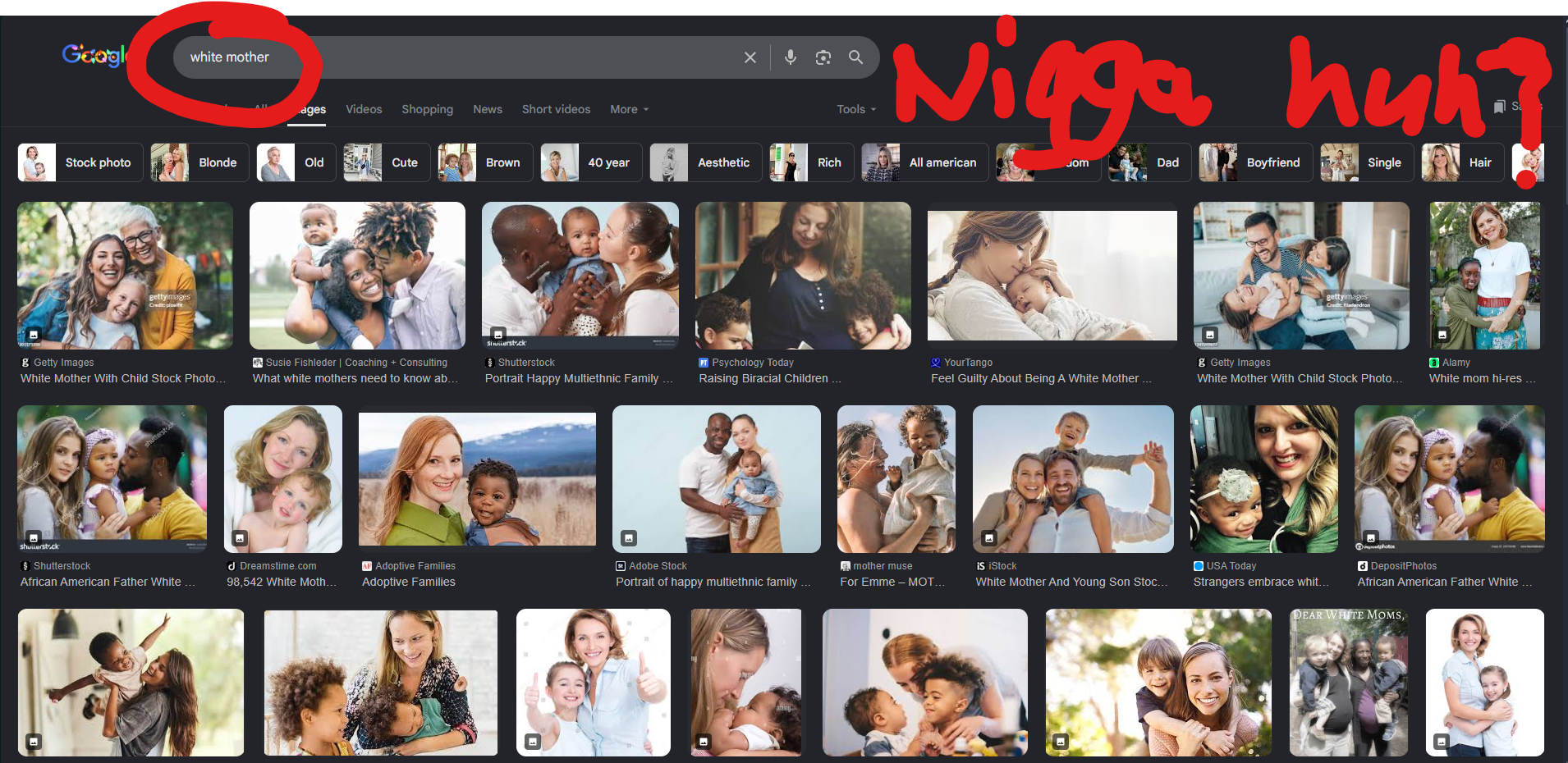Open the Saved bookmark icon
This screenshot has height=763, width=1568.
click(x=1499, y=107)
